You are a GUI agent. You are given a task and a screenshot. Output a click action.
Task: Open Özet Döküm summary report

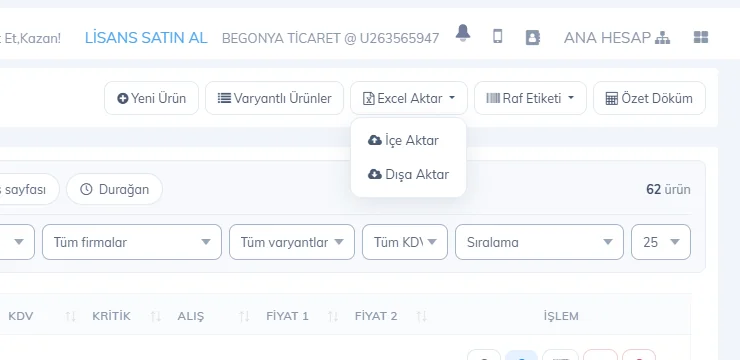point(649,98)
